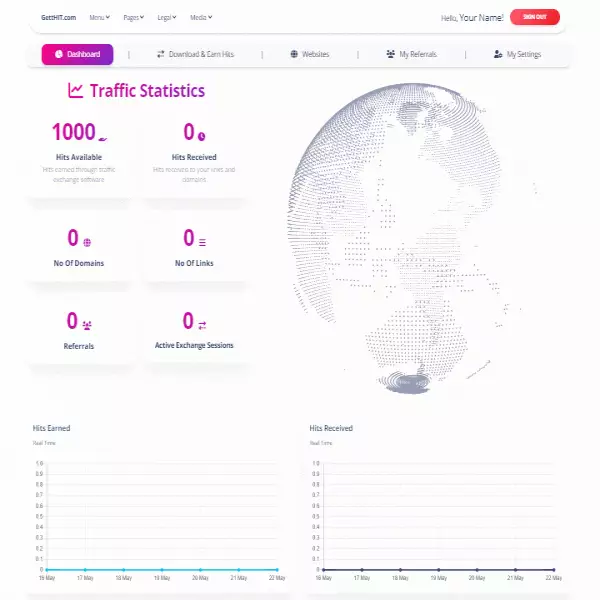Click the exchange arrows icon for Active Sessions
This screenshot has height=600, width=600.
pos(202,325)
